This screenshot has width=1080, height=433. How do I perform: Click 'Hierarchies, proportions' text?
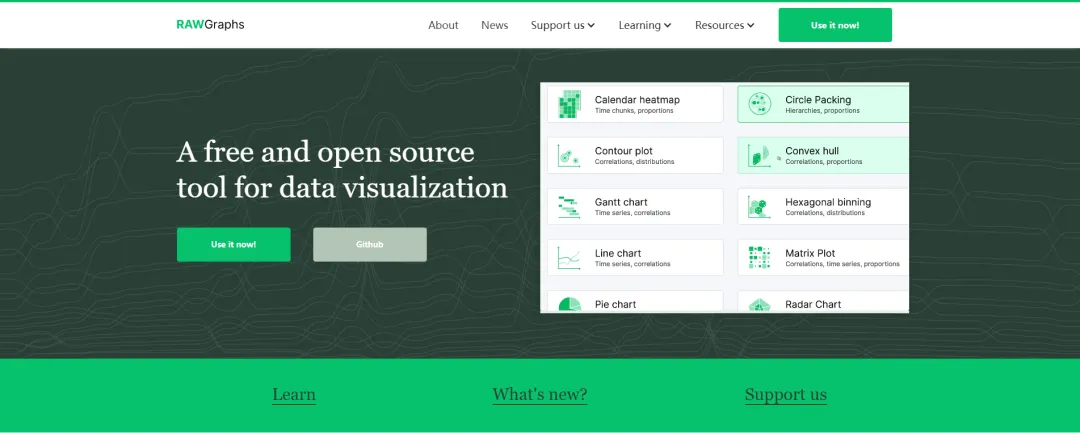822,111
